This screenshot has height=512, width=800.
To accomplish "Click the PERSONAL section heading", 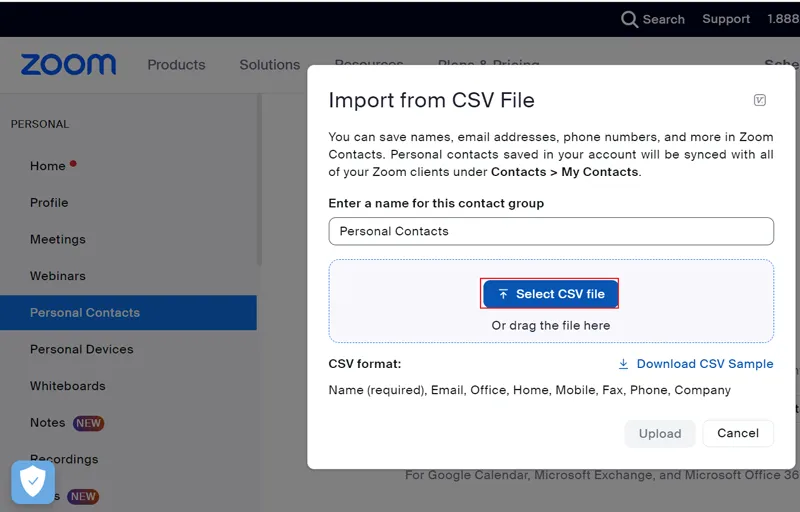I will coord(40,124).
